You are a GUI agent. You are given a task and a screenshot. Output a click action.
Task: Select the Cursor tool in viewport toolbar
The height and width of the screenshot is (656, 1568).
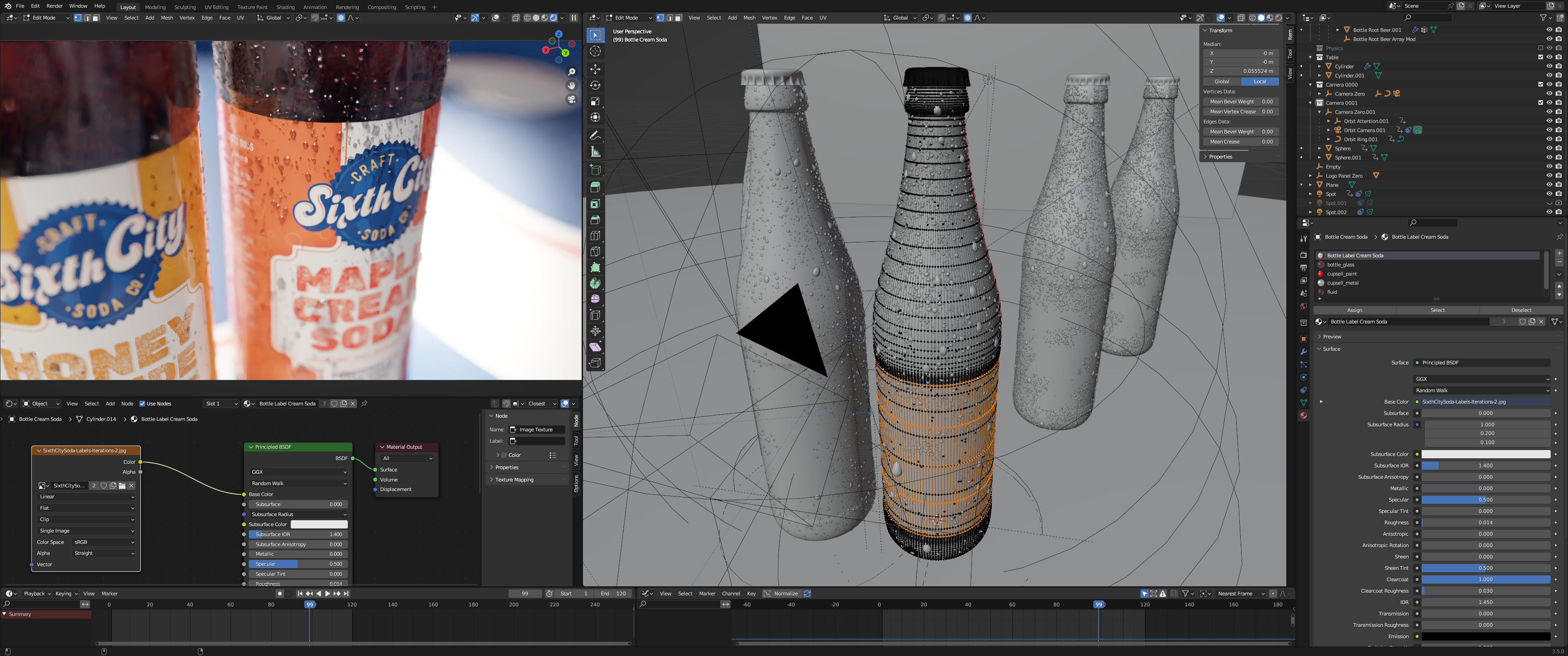click(595, 52)
